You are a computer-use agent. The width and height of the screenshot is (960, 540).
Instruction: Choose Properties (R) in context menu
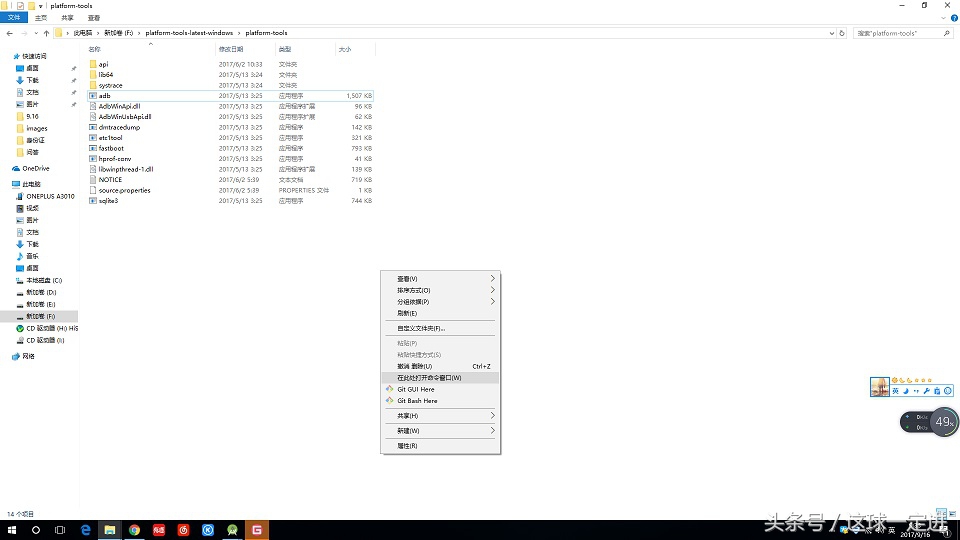point(440,446)
